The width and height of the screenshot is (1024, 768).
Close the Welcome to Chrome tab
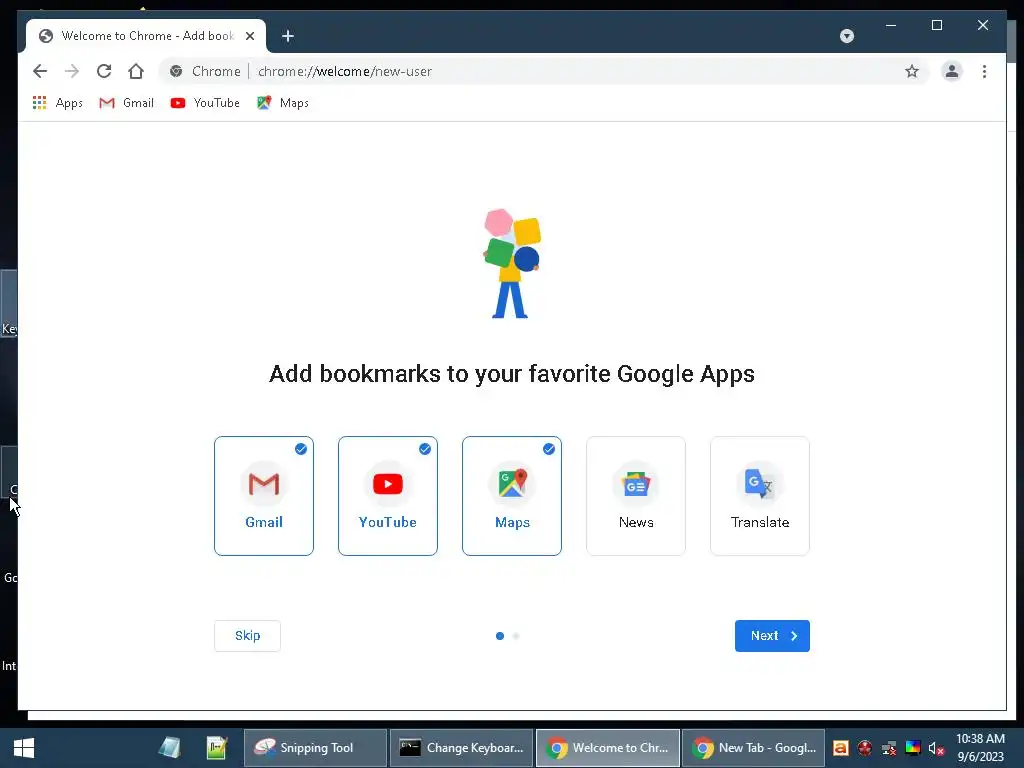tap(249, 36)
